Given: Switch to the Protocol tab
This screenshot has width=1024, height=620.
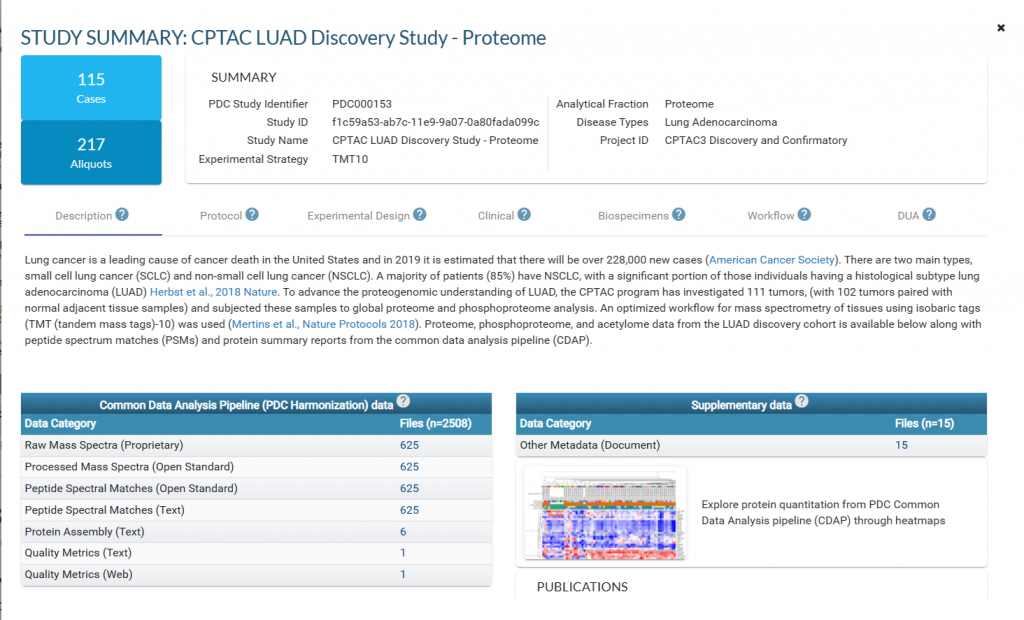Looking at the screenshot, I should (x=220, y=216).
